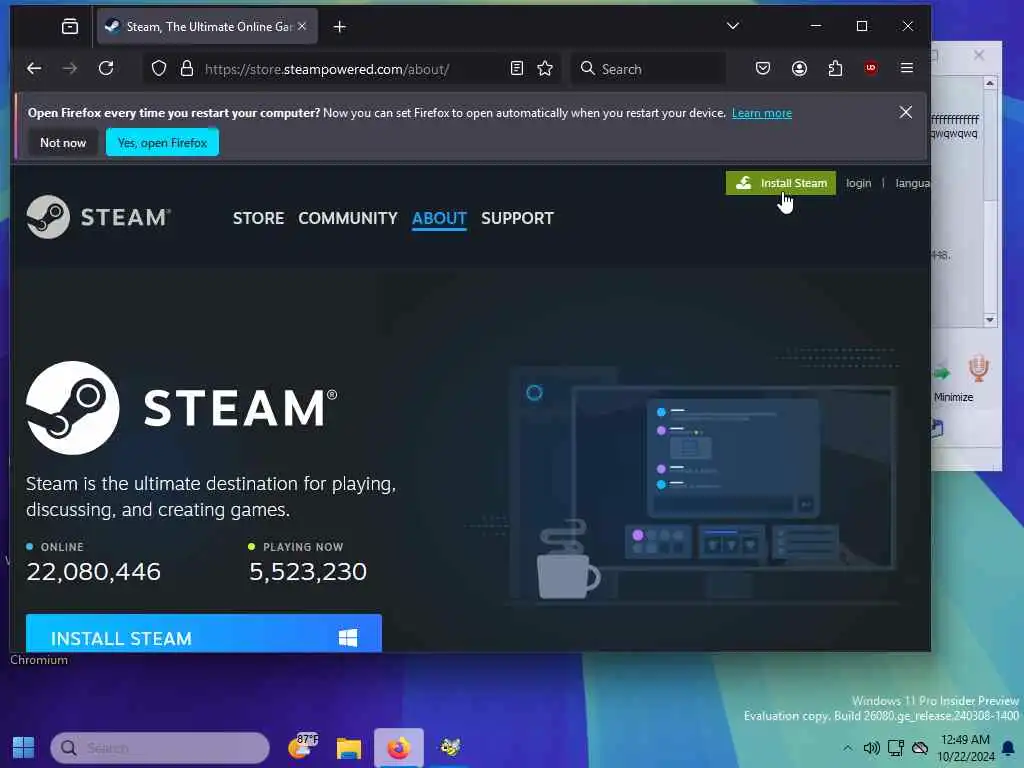Click the playing now count 5,523,230
1024x768 pixels.
pos(308,571)
